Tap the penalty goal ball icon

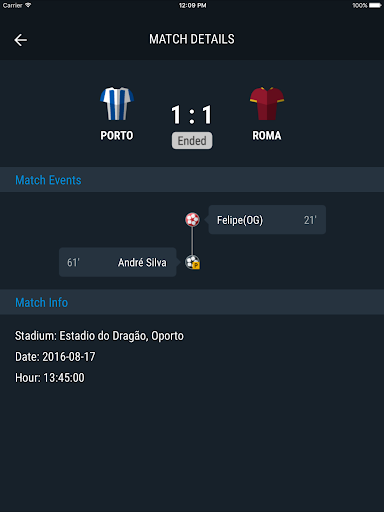[193, 262]
